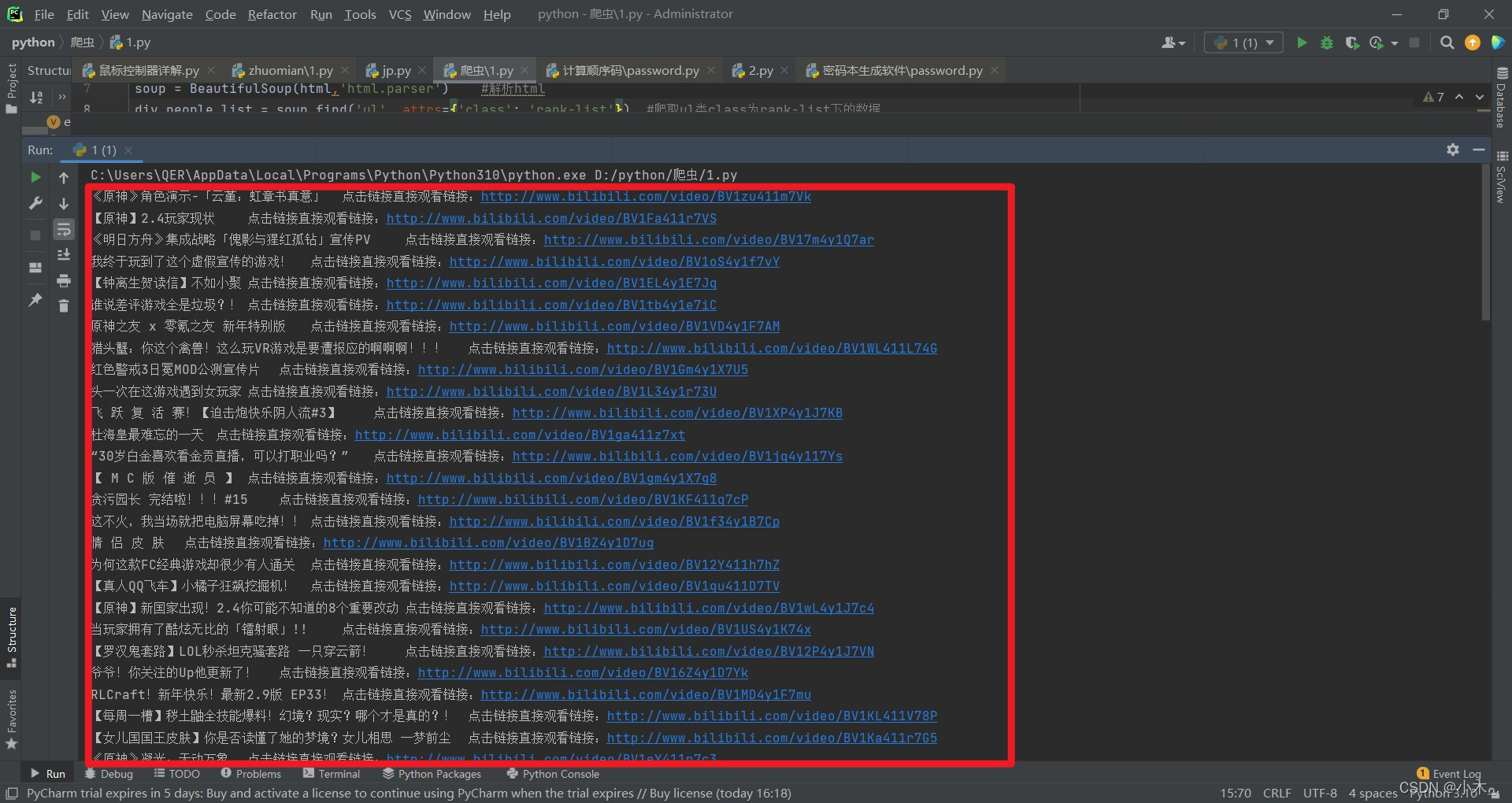Click the 15:70 cursor position indicator

1236,793
